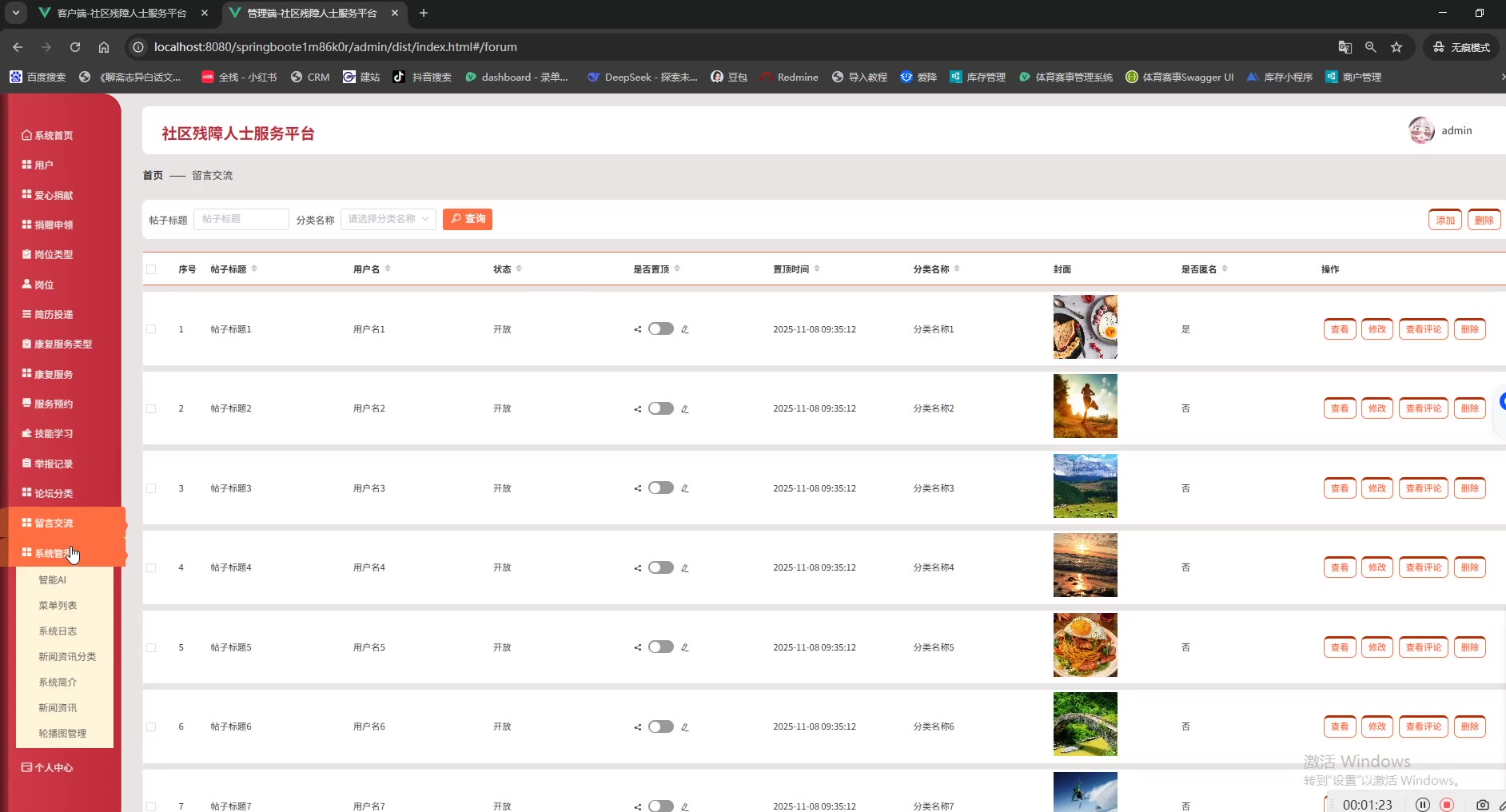Open a new browser tab with the plus icon
Image resolution: width=1506 pixels, height=812 pixels.
(424, 13)
